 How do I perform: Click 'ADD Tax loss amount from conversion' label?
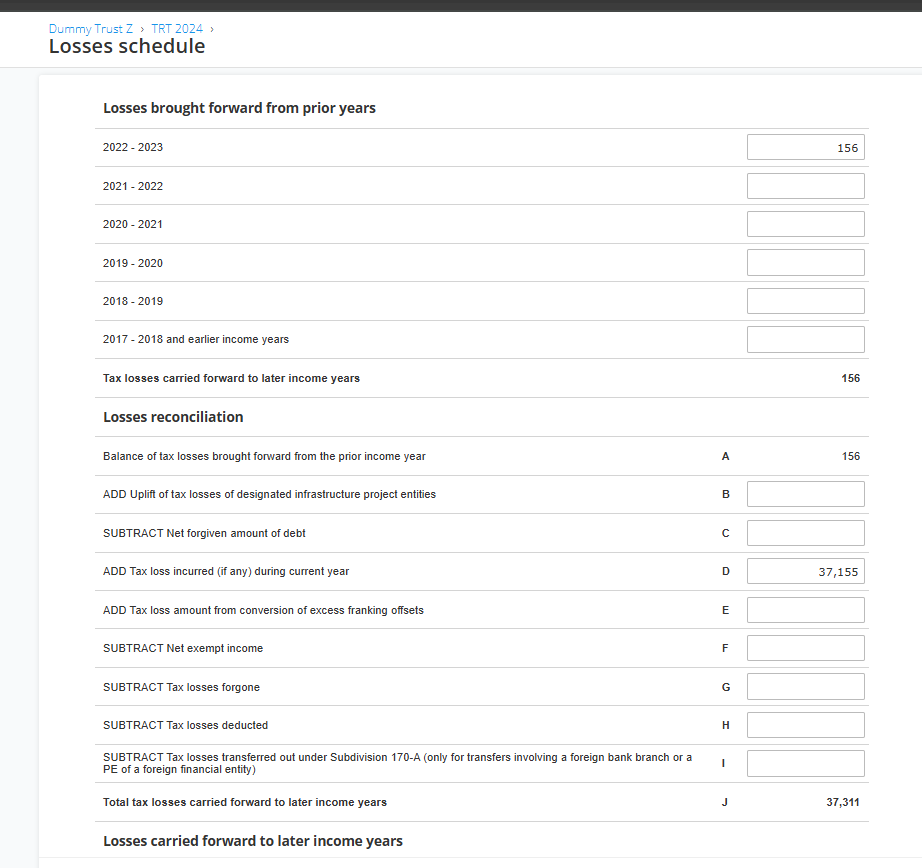(x=263, y=610)
